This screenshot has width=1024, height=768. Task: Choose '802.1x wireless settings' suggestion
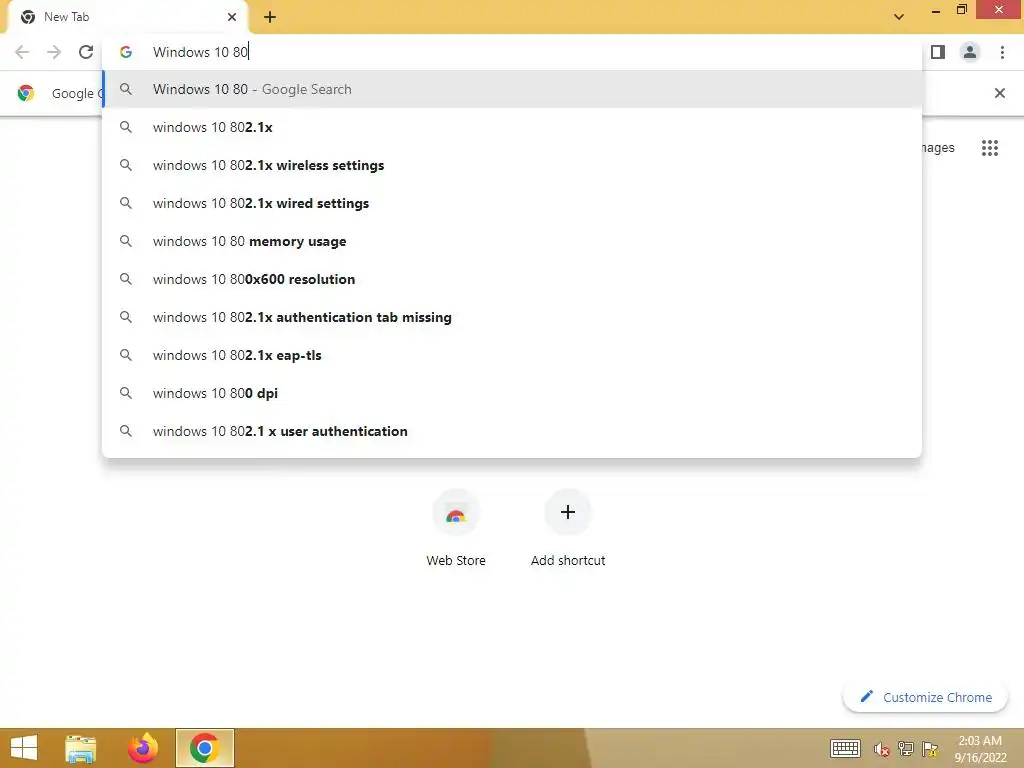pyautogui.click(x=513, y=165)
